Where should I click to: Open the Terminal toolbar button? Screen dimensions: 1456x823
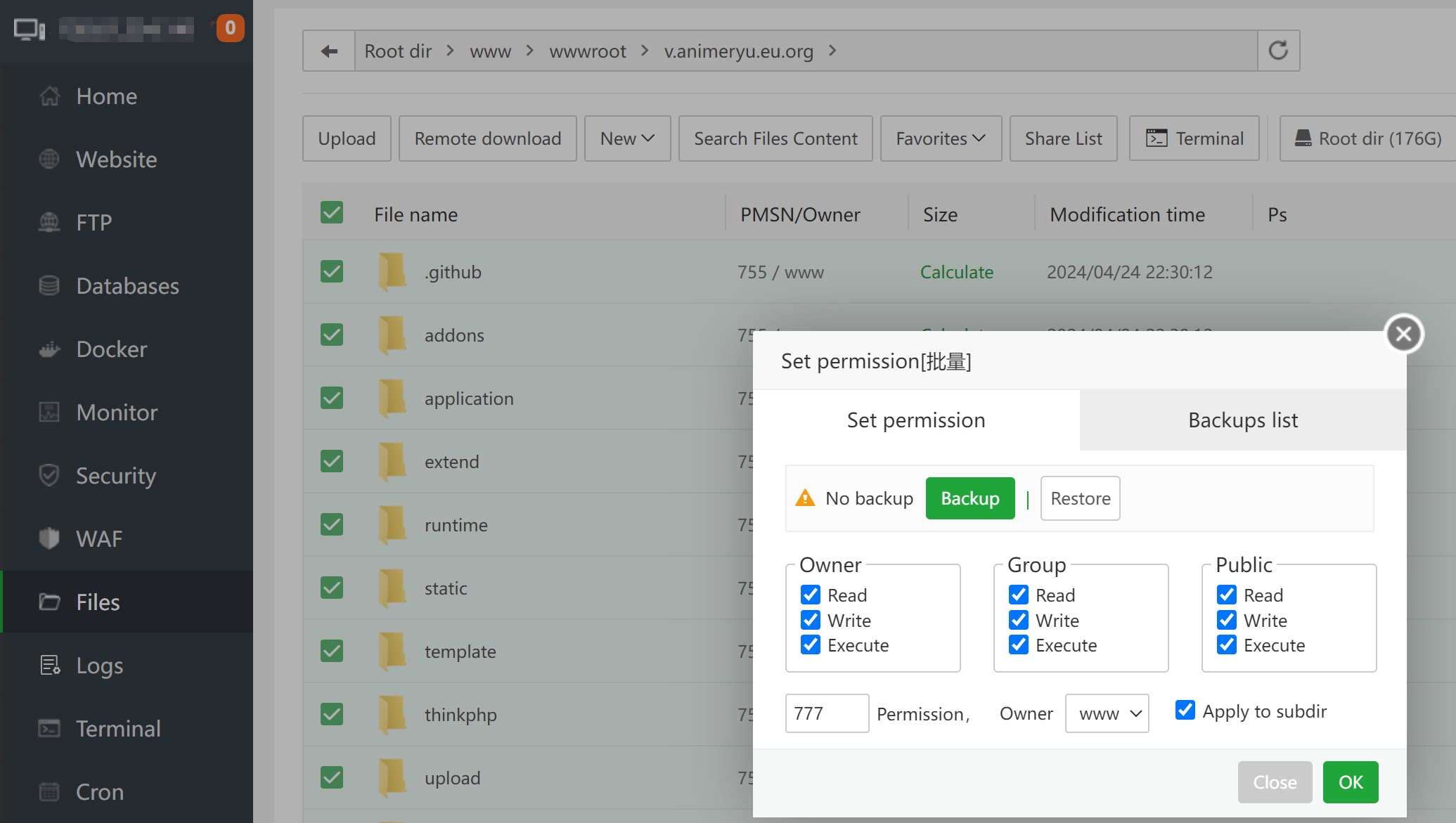tap(1194, 138)
